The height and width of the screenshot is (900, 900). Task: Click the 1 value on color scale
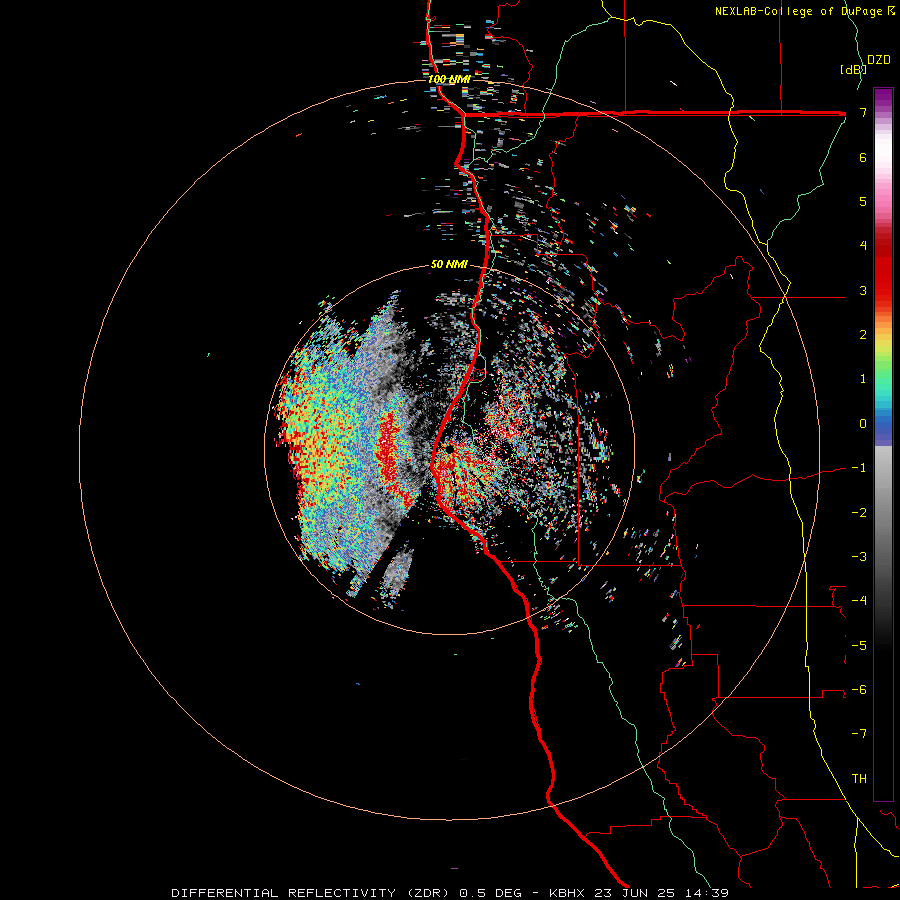click(863, 379)
